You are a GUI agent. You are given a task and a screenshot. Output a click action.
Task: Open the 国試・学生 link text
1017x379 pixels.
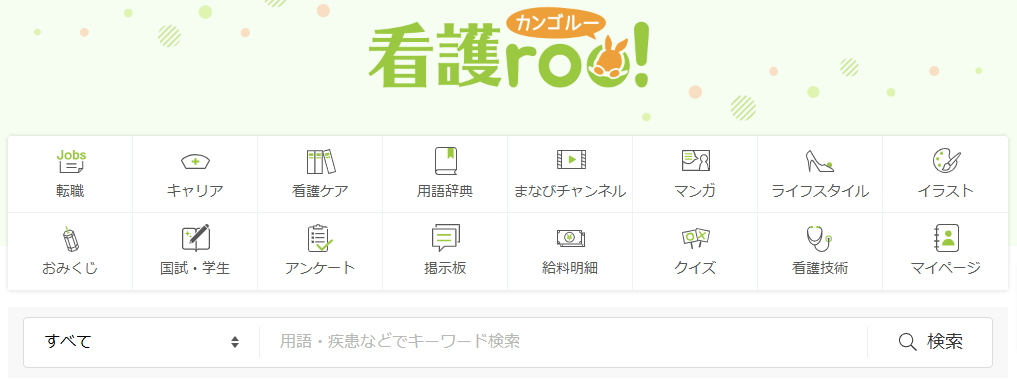pyautogui.click(x=195, y=268)
